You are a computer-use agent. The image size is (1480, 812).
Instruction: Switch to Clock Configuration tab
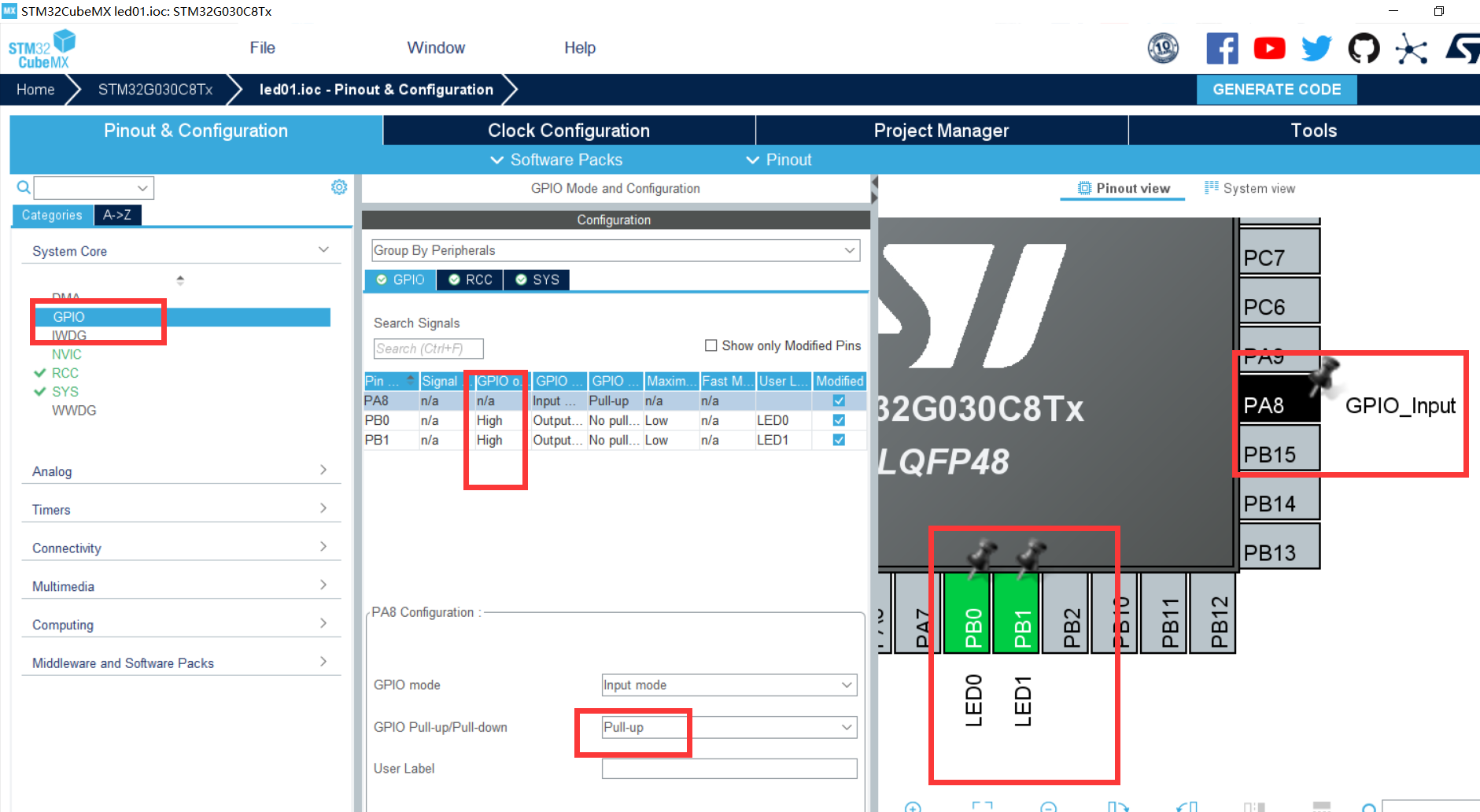click(569, 131)
